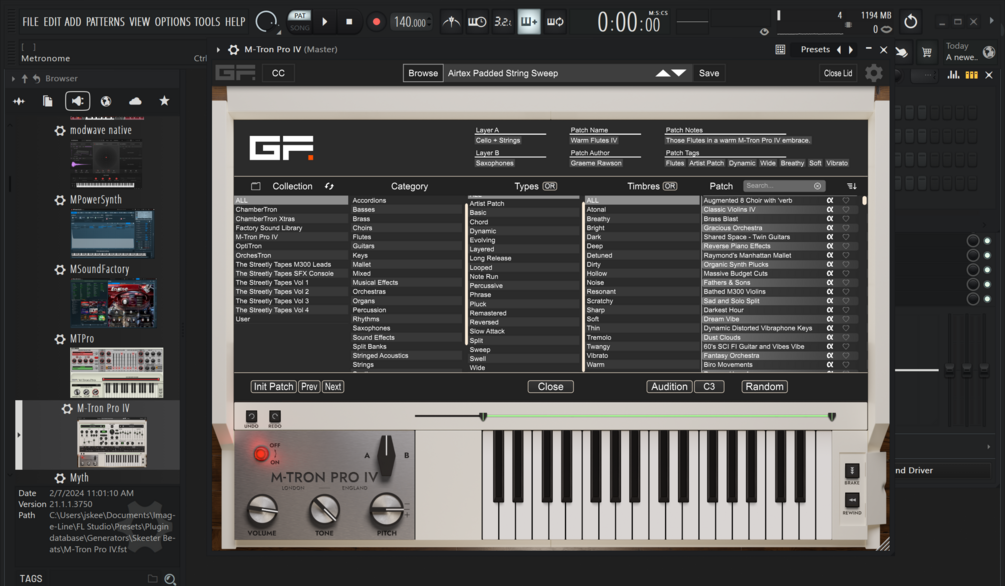
Task: Click the PITCH knob
Action: [386, 510]
